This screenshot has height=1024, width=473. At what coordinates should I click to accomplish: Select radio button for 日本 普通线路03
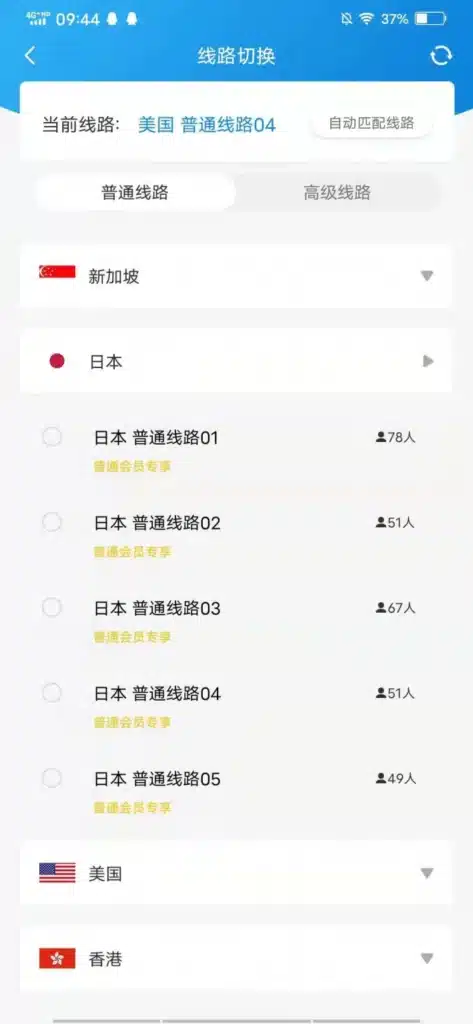click(52, 608)
